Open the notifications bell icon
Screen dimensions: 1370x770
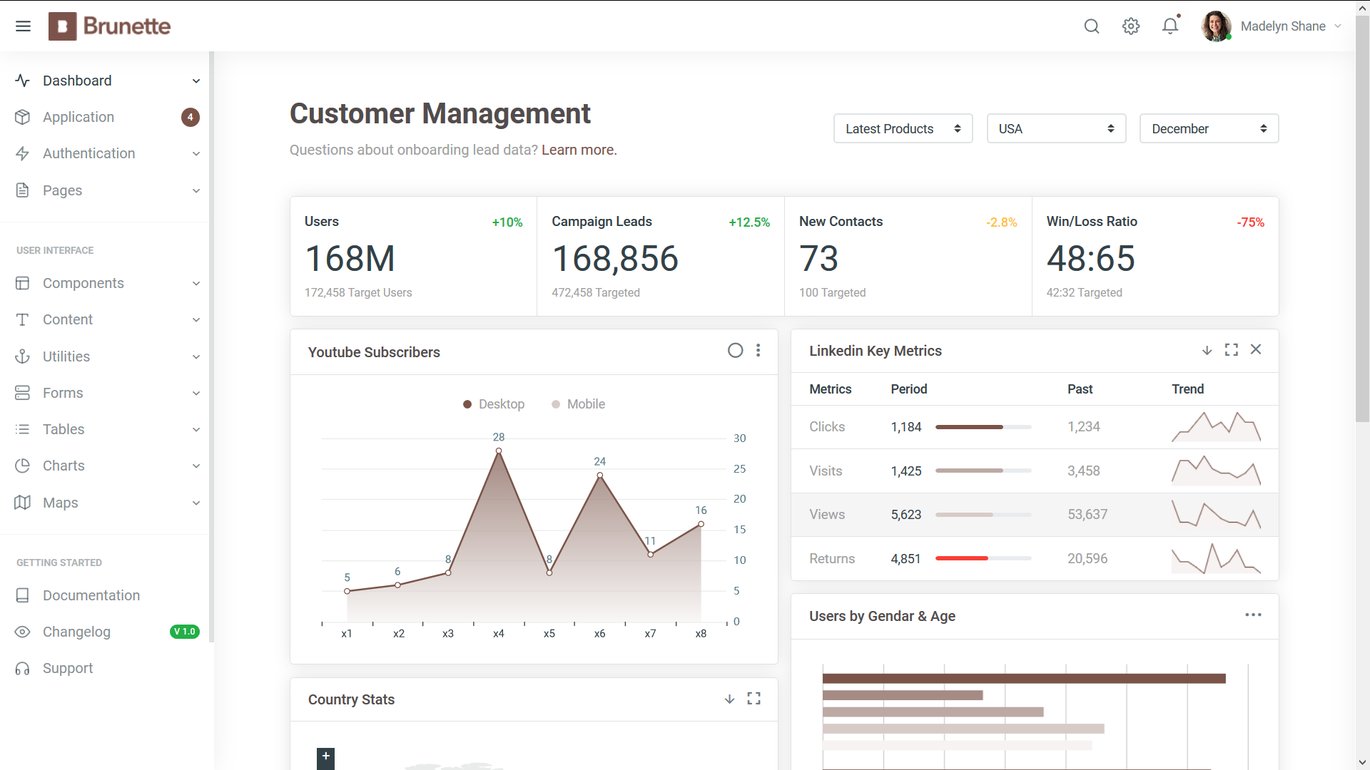tap(1170, 27)
